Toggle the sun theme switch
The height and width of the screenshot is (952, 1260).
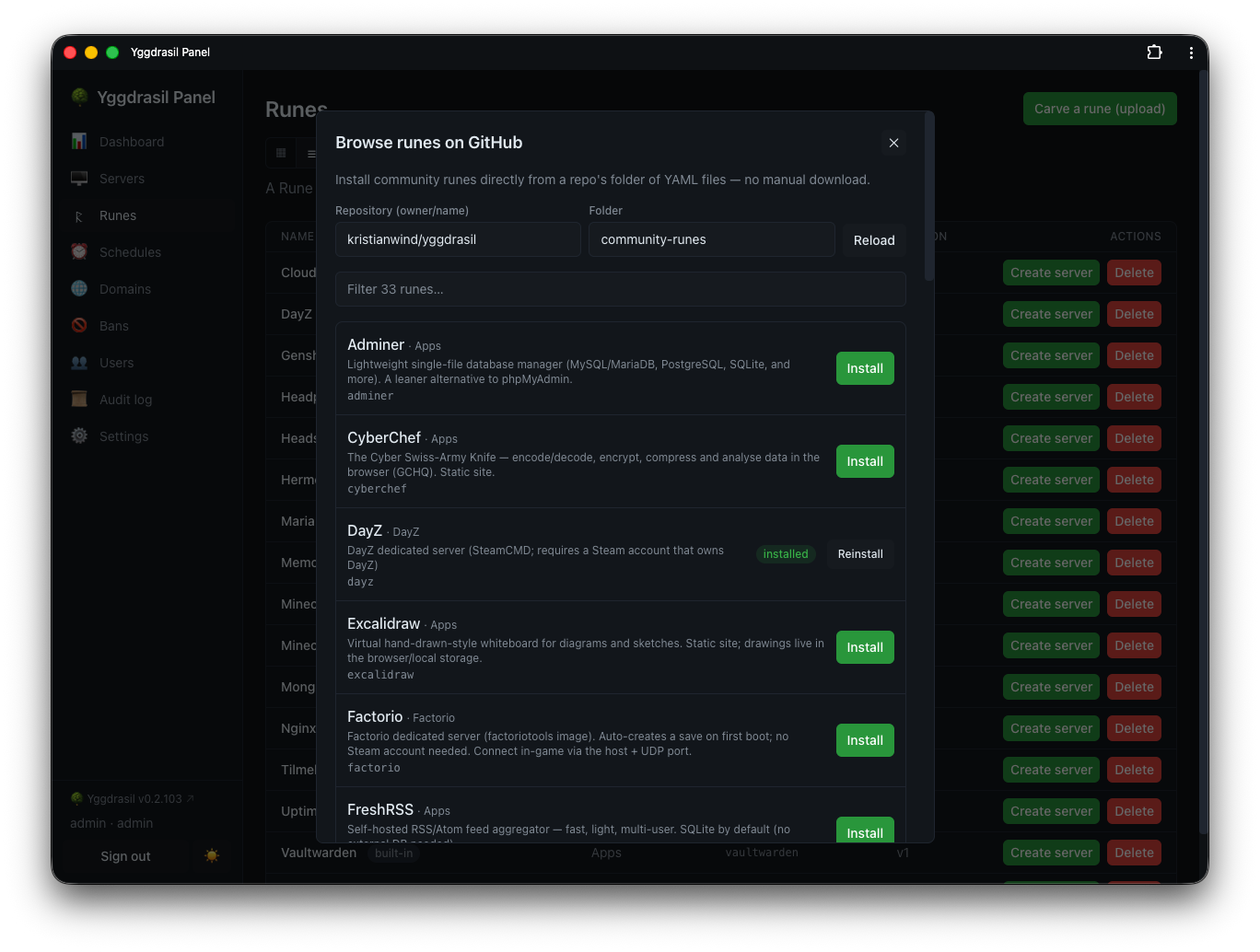click(x=212, y=856)
